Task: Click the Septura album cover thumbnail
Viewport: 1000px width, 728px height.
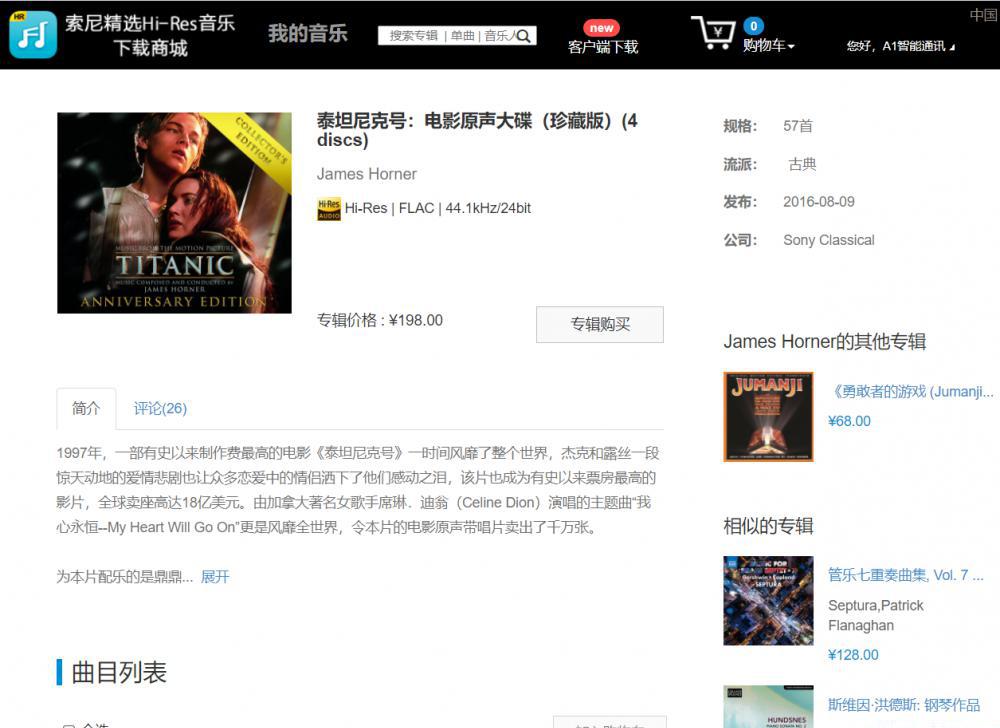Action: click(x=768, y=601)
